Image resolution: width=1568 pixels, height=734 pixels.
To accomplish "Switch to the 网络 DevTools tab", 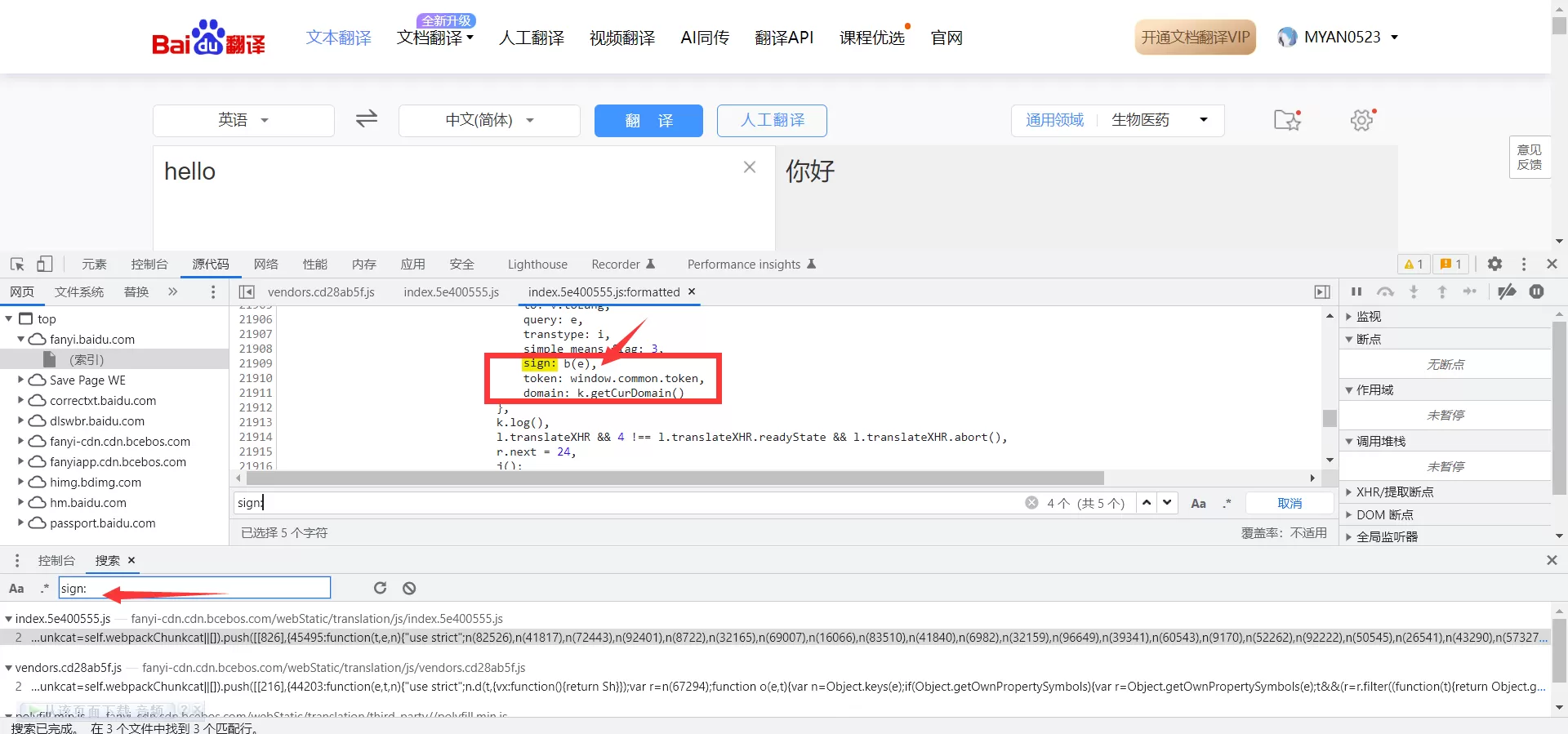I will tap(265, 264).
